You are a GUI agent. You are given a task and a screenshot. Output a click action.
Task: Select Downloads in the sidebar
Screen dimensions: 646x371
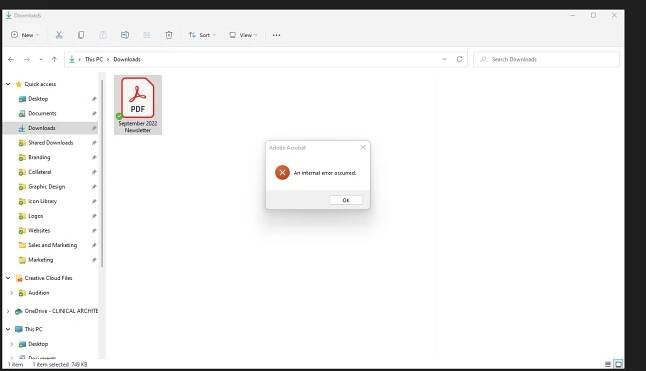(42, 128)
